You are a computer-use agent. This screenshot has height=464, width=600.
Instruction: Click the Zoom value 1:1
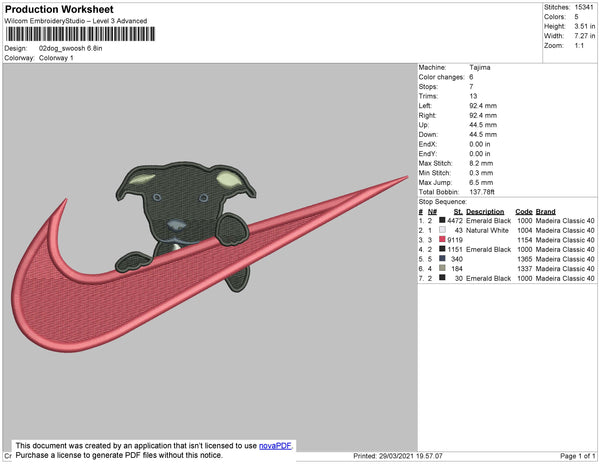tap(579, 46)
